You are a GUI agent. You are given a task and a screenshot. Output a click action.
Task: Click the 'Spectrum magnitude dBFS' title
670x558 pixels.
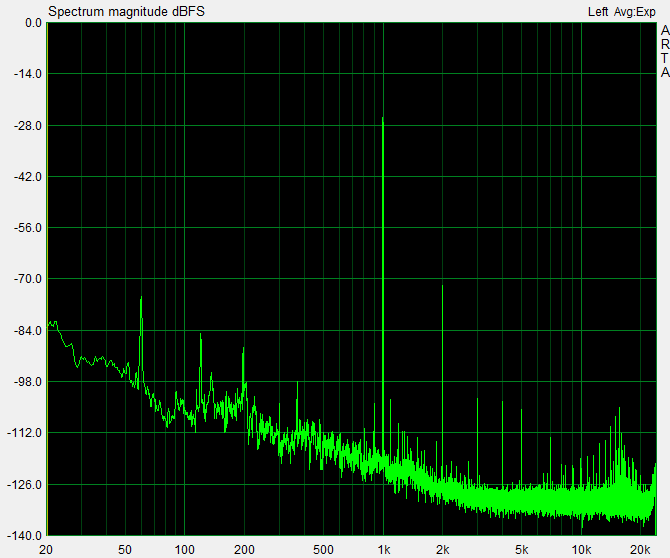(126, 12)
